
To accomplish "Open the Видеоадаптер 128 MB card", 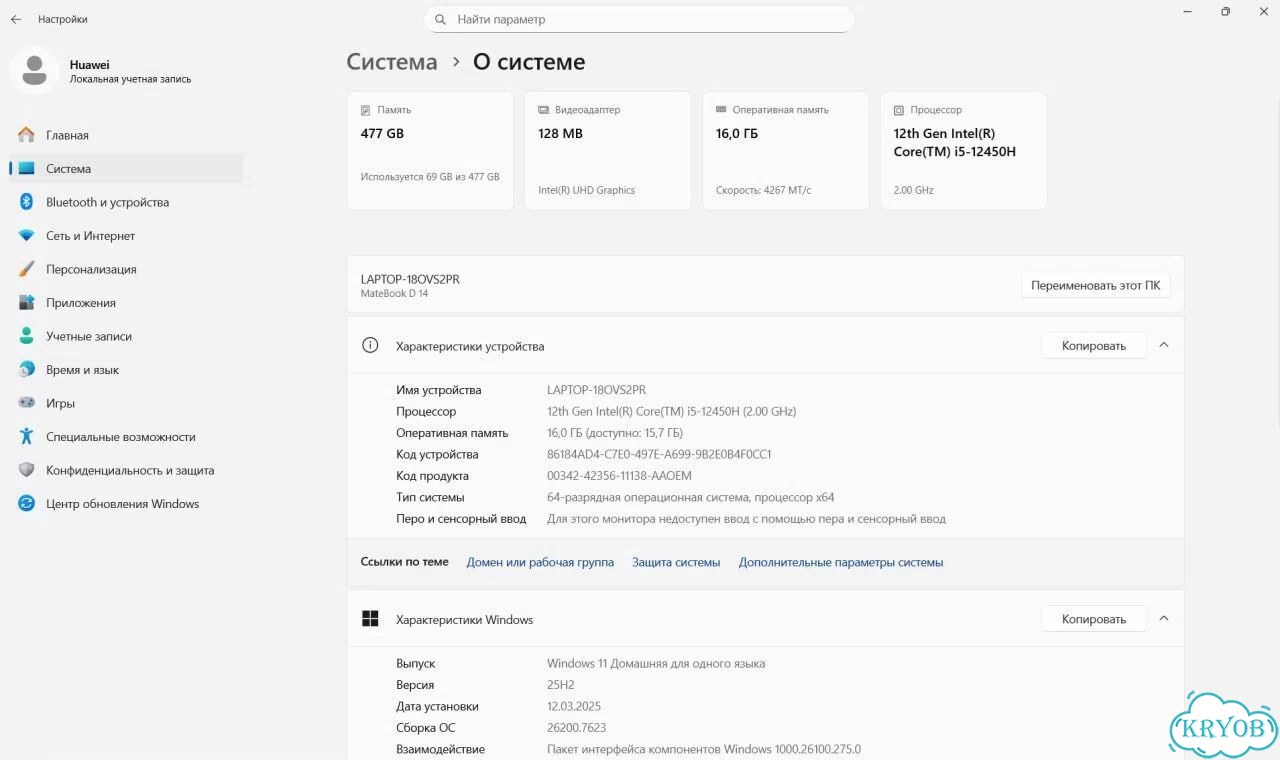I will tap(608, 151).
